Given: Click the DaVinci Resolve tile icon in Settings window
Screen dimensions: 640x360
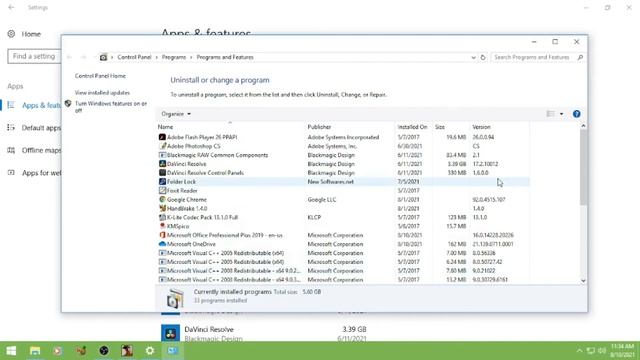Looking at the screenshot, I should [x=170, y=333].
